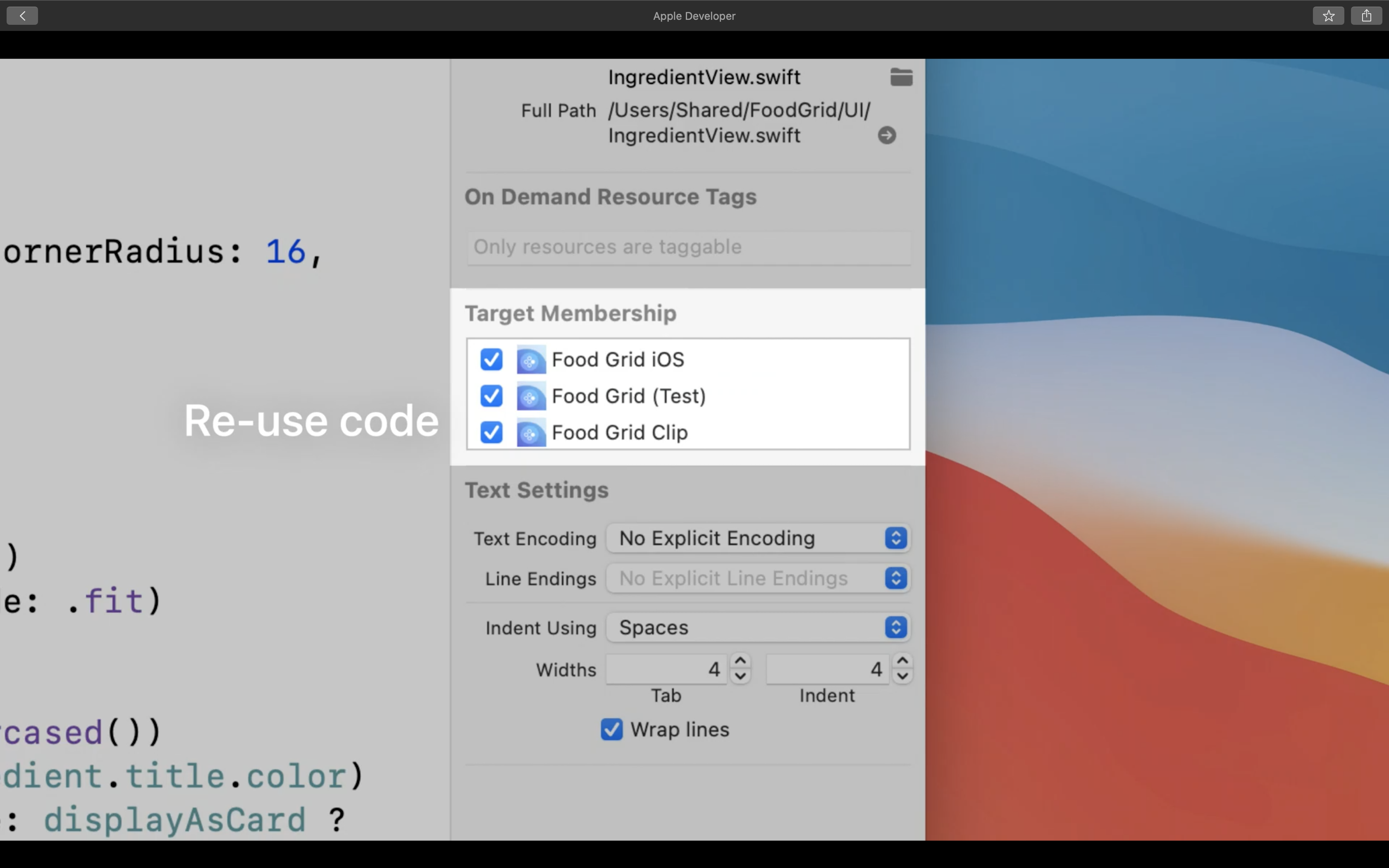Uncheck Food Grid (Test) target membership
Viewport: 1389px width, 868px height.
(491, 396)
